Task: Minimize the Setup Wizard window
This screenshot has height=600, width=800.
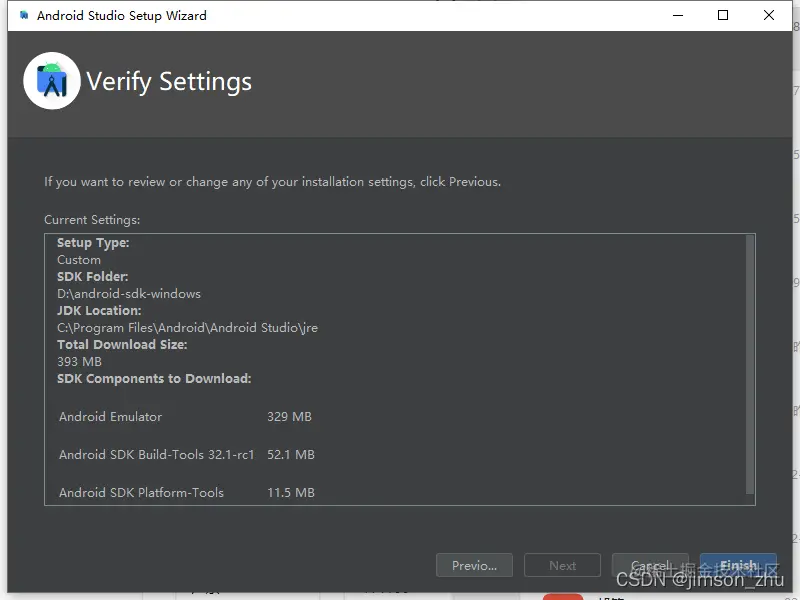Action: [678, 15]
